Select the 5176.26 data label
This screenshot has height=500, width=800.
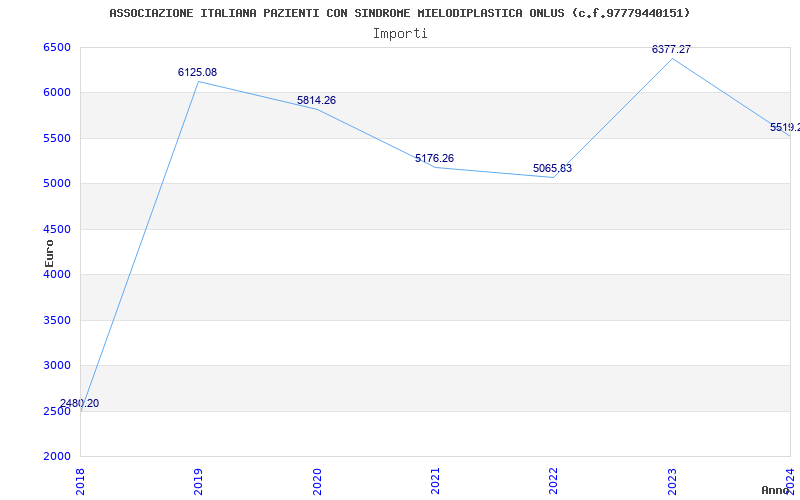pyautogui.click(x=434, y=159)
